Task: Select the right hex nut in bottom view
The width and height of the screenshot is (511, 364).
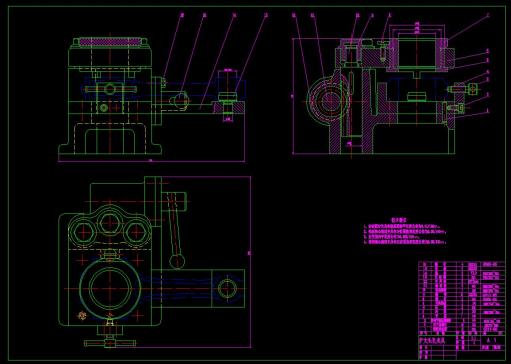Action: [x=136, y=232]
